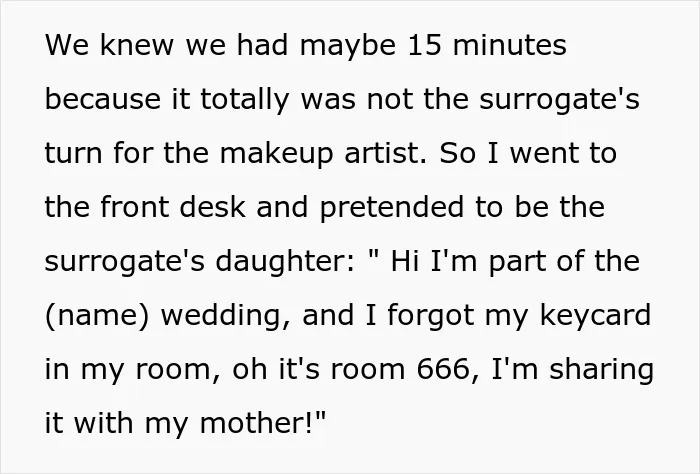Click the word "maybe"
700x474 pixels.
[x=348, y=46]
